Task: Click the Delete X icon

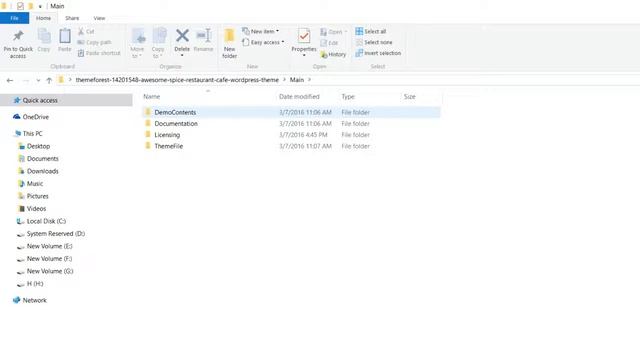Action: 182,36
